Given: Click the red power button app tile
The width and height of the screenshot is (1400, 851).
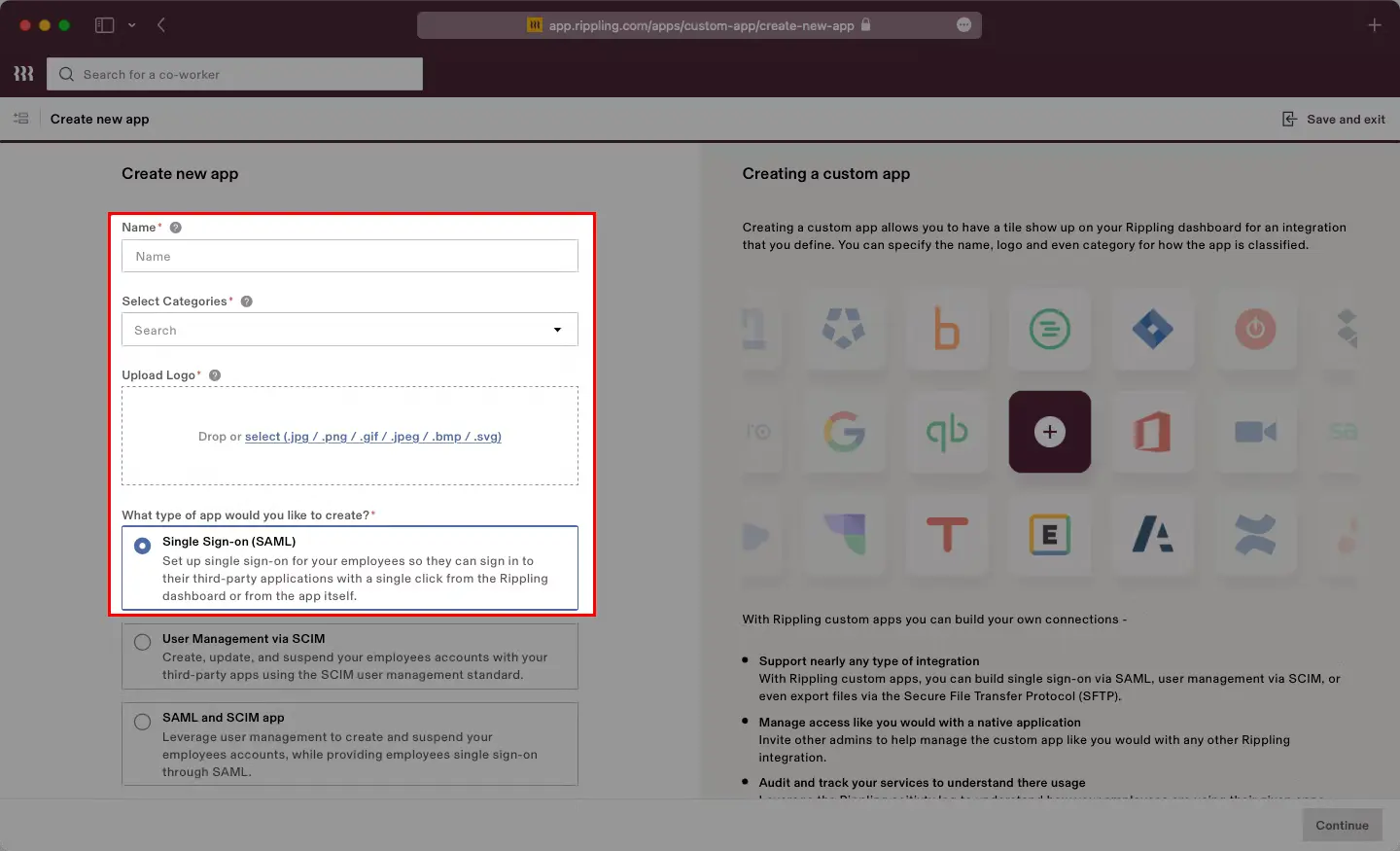Looking at the screenshot, I should coord(1256,329).
